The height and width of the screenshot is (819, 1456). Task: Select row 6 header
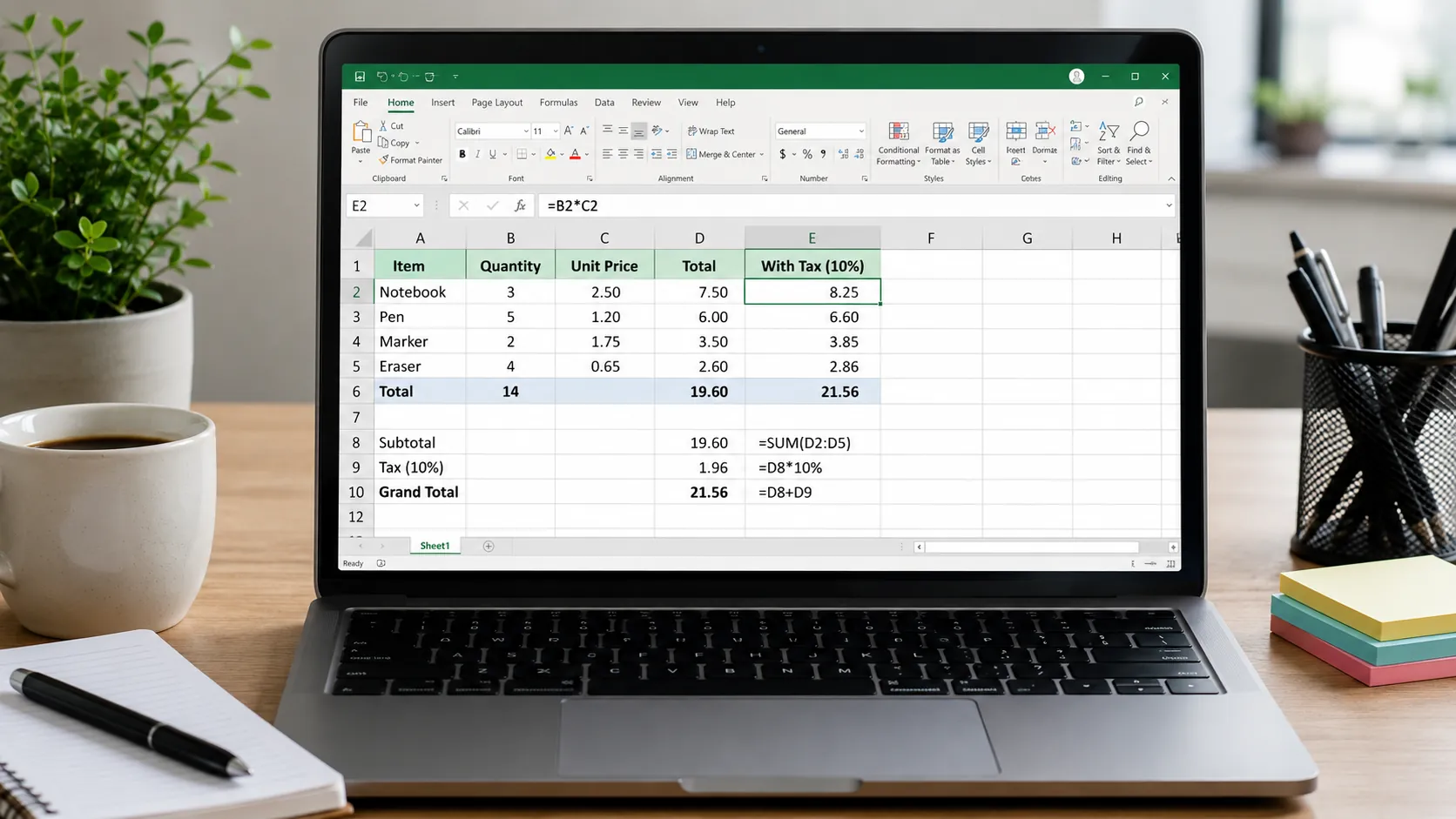356,392
